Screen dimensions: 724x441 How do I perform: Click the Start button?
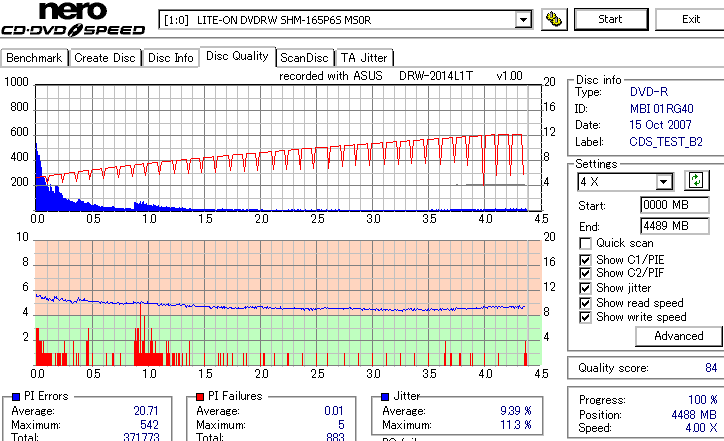(610, 19)
